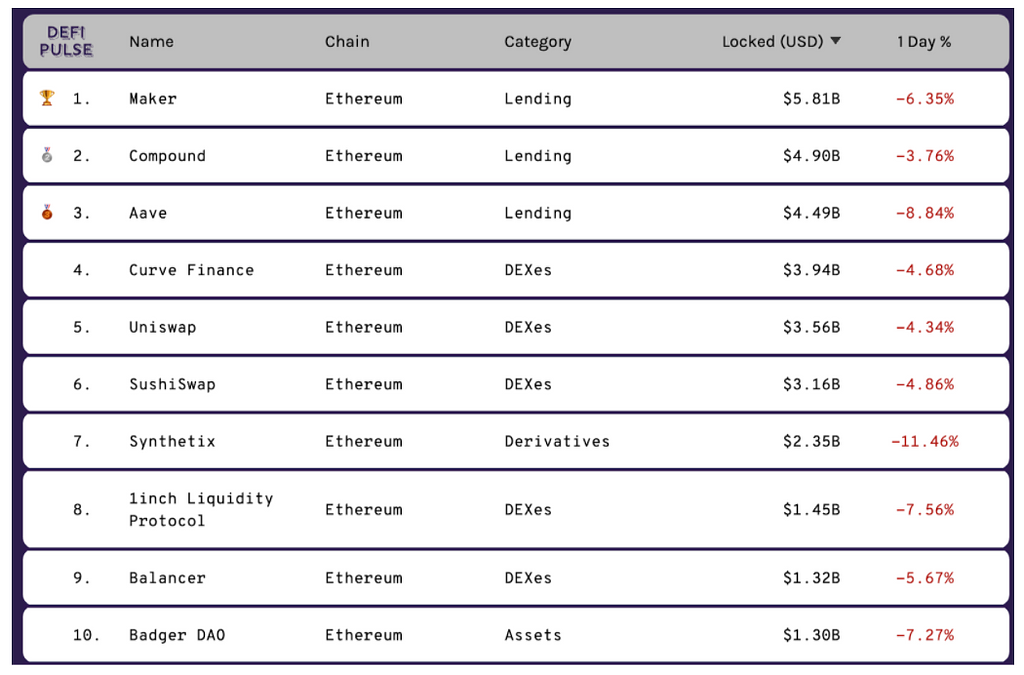This screenshot has height=675, width=1024.
Task: Click the silver medal icon beside Compound
Action: pyautogui.click(x=47, y=155)
